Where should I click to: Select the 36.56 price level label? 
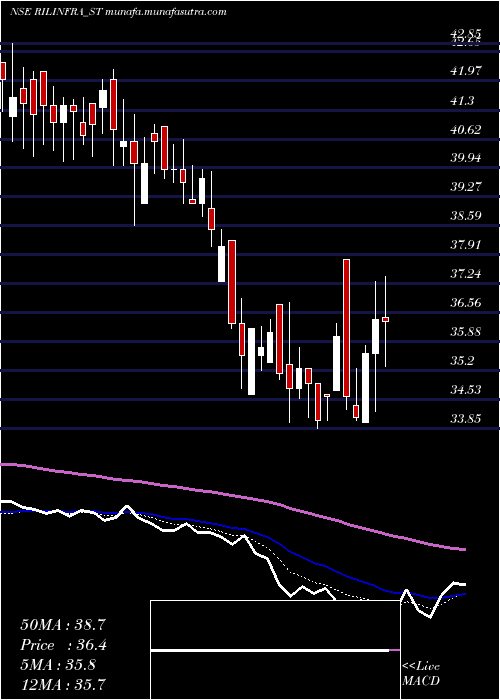tap(466, 303)
